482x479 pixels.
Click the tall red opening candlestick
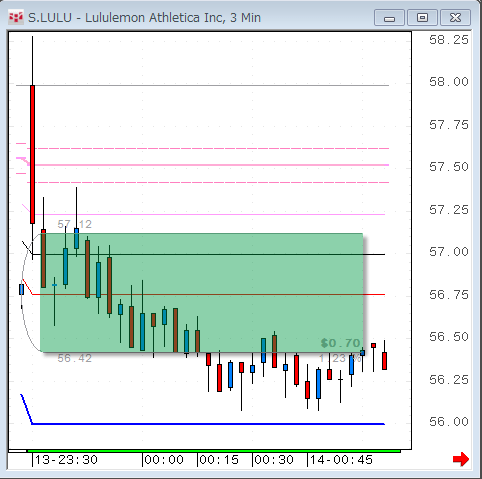32,154
